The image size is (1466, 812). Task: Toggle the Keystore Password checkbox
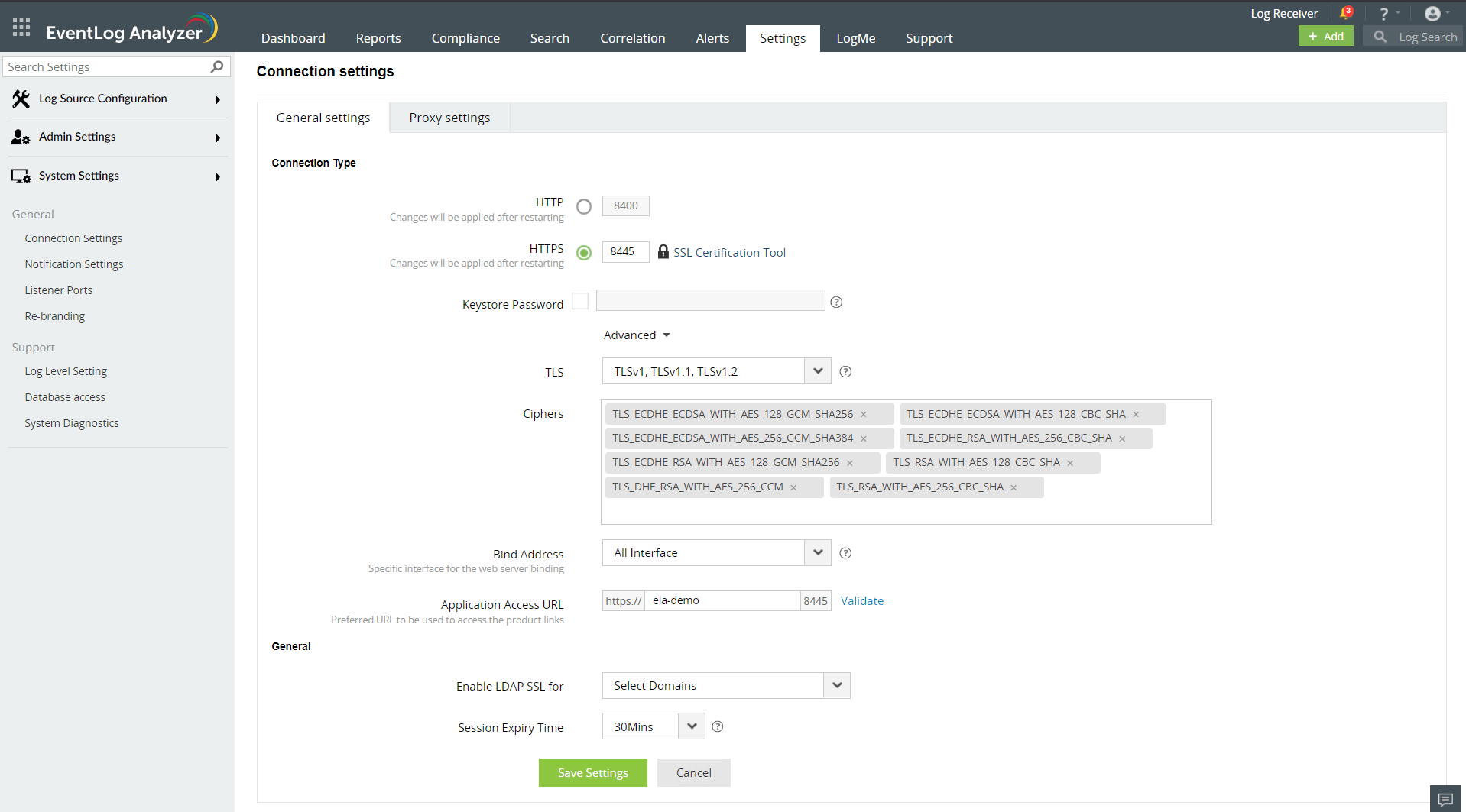point(580,301)
